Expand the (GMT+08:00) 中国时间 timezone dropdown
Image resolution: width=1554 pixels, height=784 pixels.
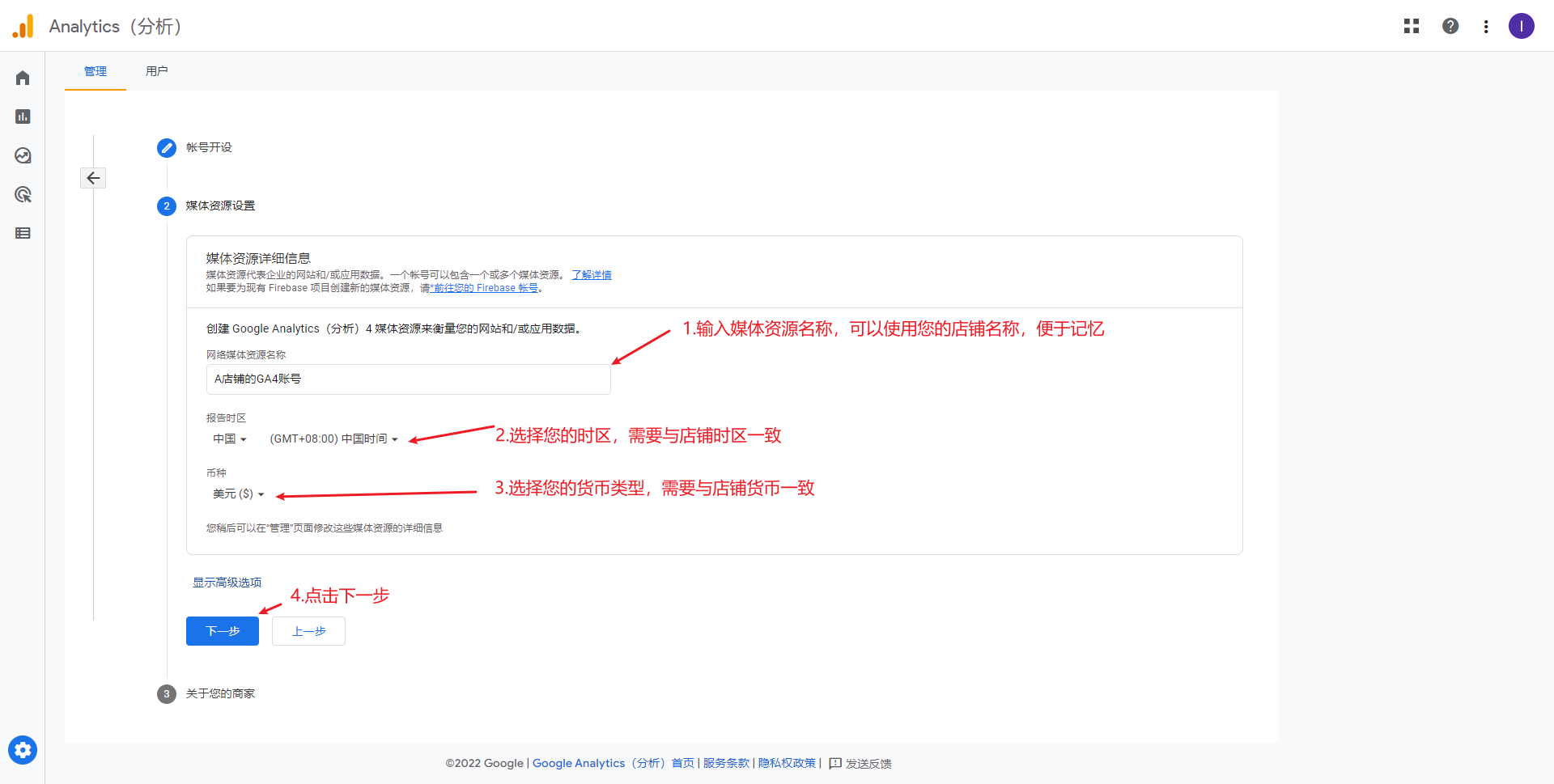(333, 439)
